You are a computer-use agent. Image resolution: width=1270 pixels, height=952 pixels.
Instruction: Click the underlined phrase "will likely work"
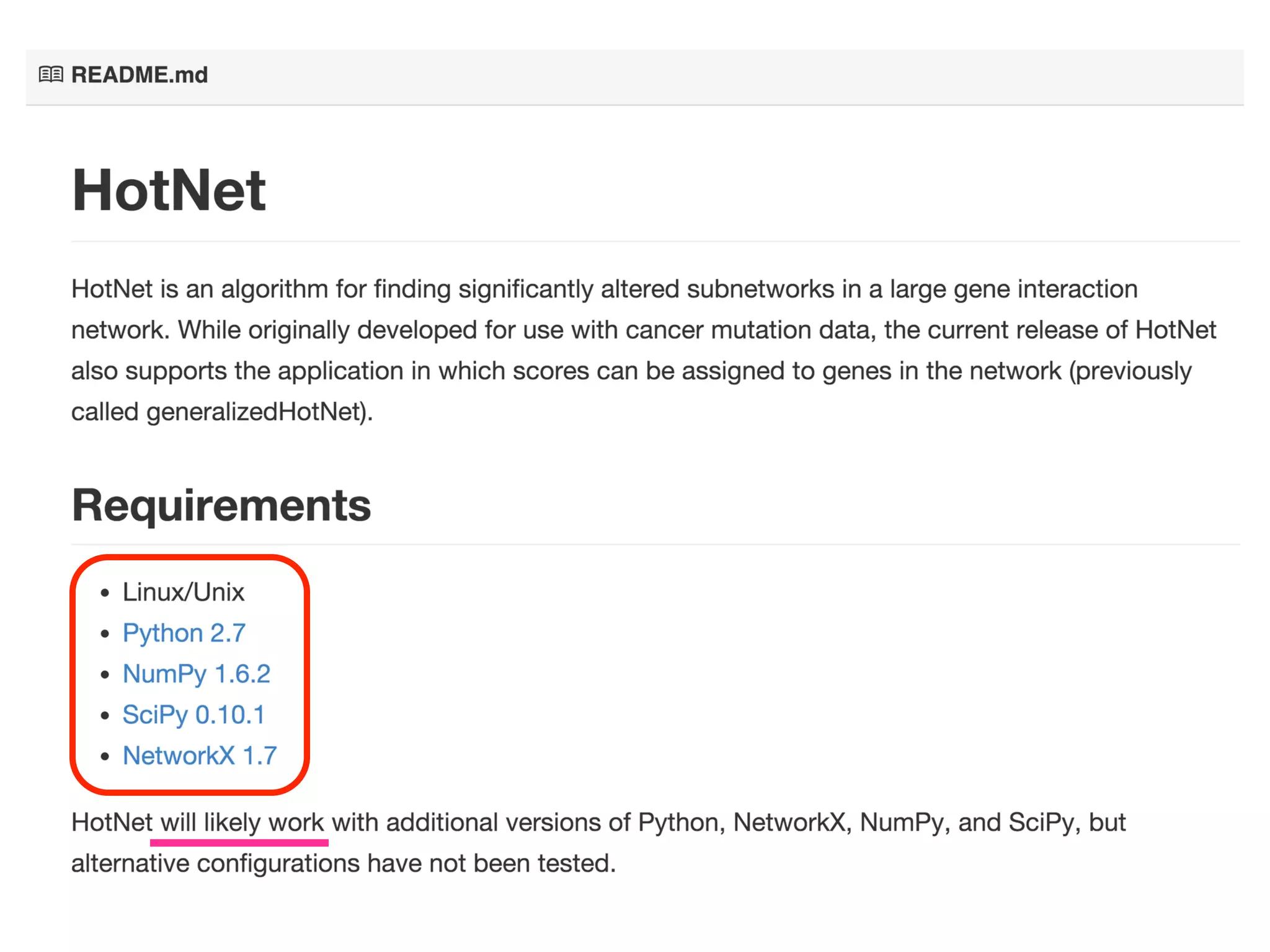[242, 822]
